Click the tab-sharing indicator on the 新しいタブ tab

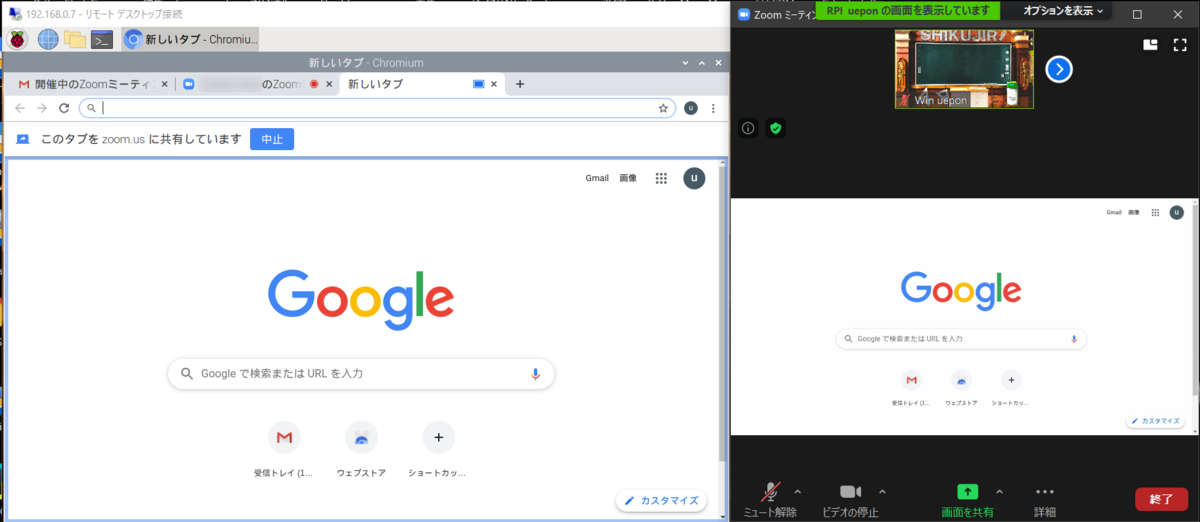pyautogui.click(x=478, y=85)
